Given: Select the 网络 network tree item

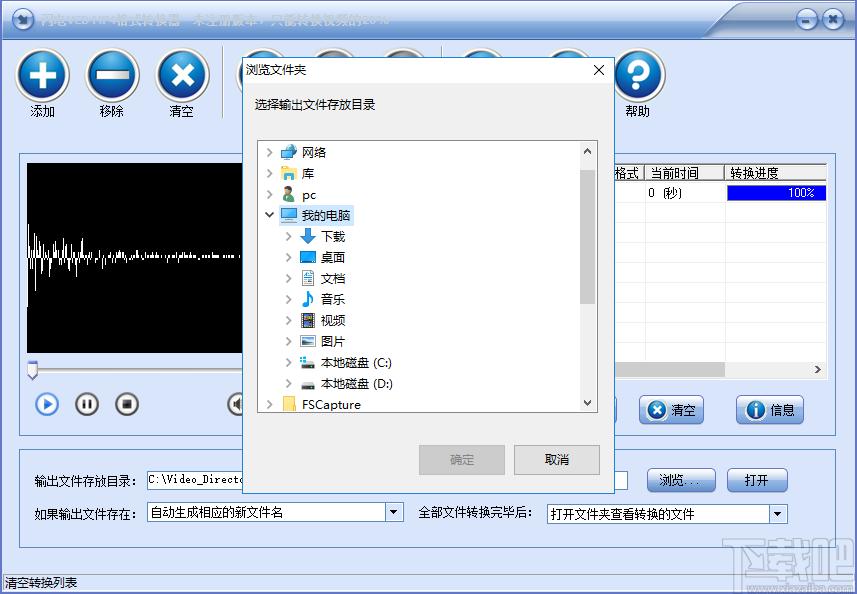Looking at the screenshot, I should pos(314,152).
